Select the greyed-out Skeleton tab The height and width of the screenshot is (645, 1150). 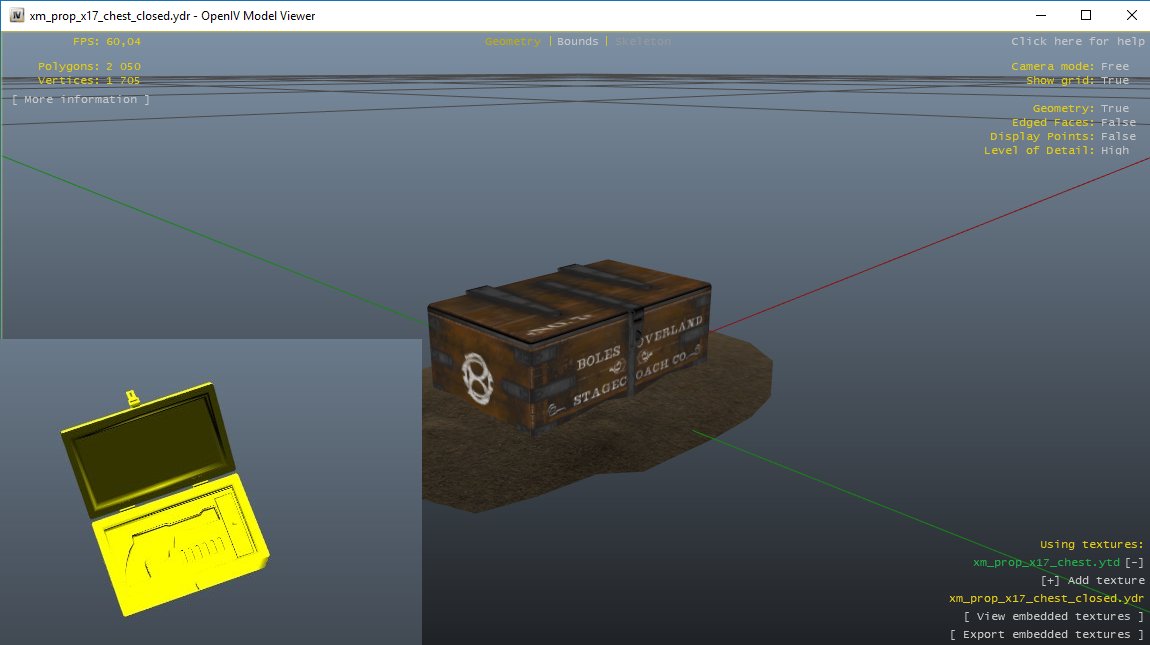(x=642, y=42)
